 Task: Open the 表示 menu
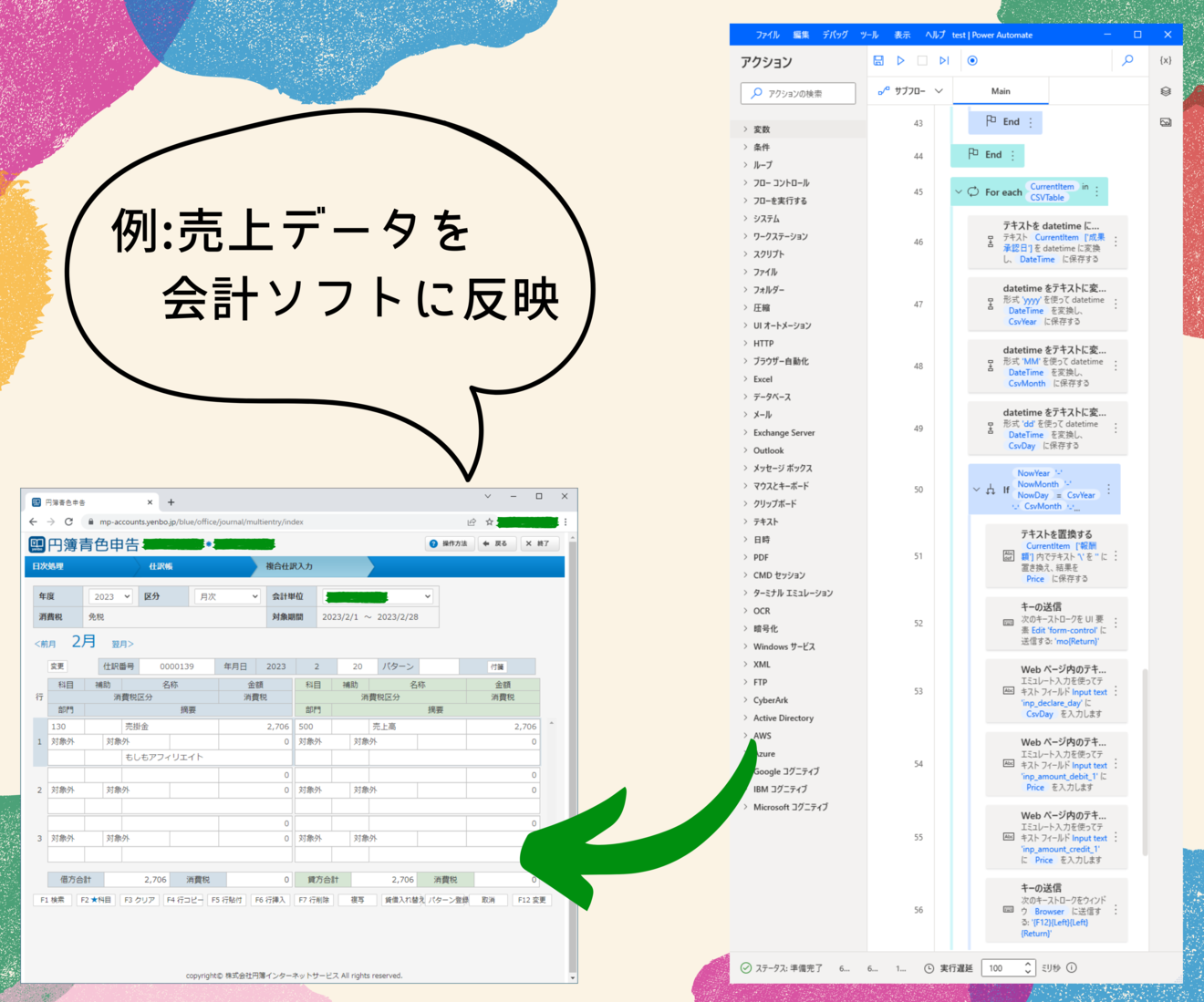pyautogui.click(x=902, y=35)
